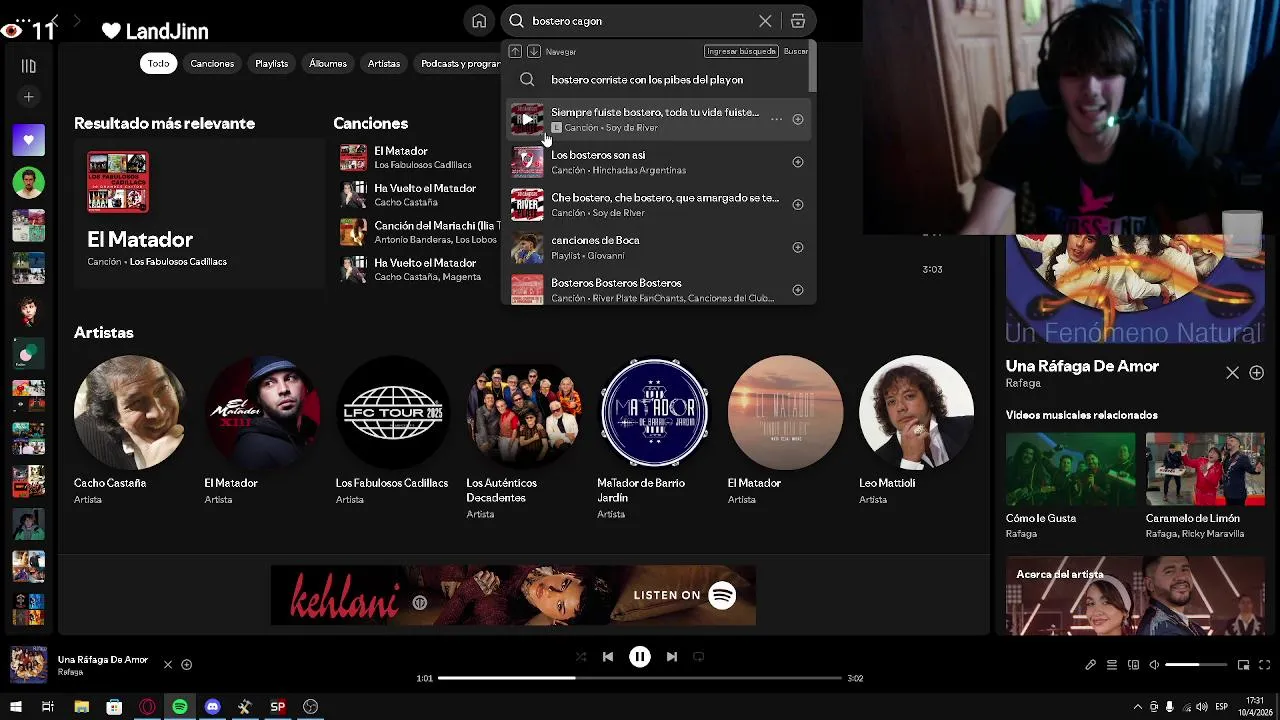This screenshot has width=1280, height=720.
Task: Click 'Ingresar búsqueda' hint button
Action: 741,51
